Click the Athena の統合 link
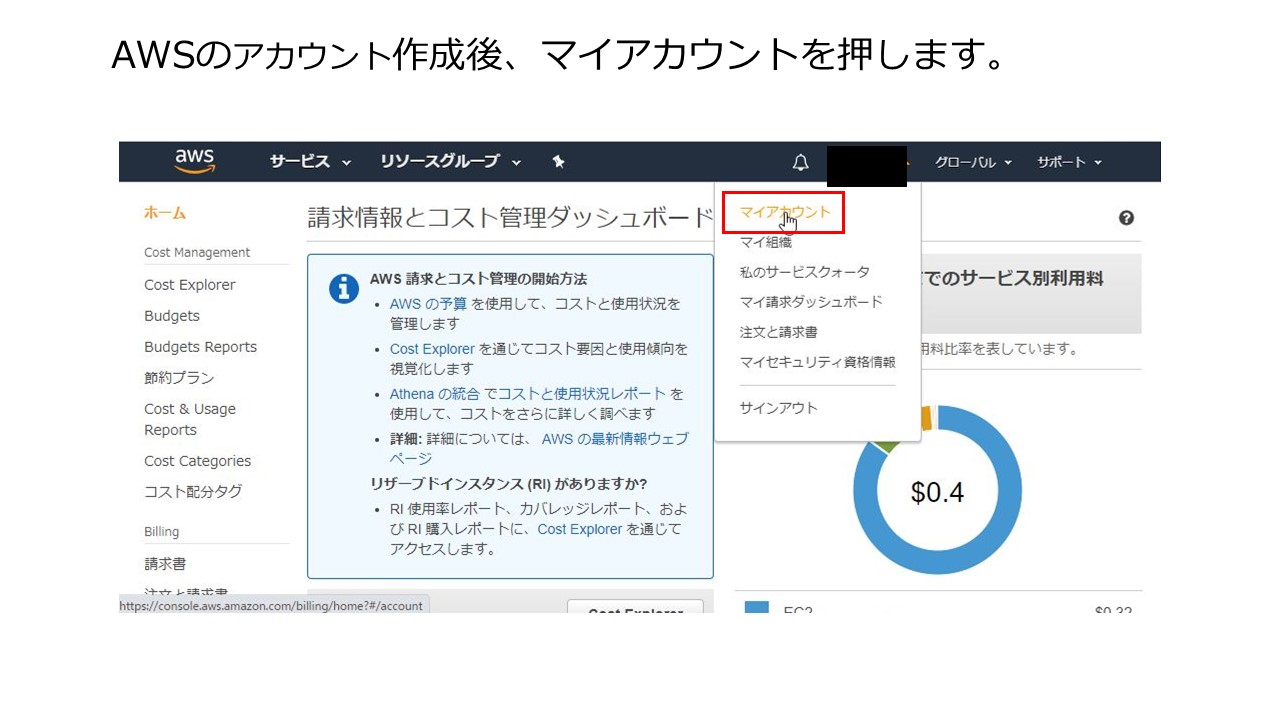This screenshot has width=1280, height=720. coord(434,394)
